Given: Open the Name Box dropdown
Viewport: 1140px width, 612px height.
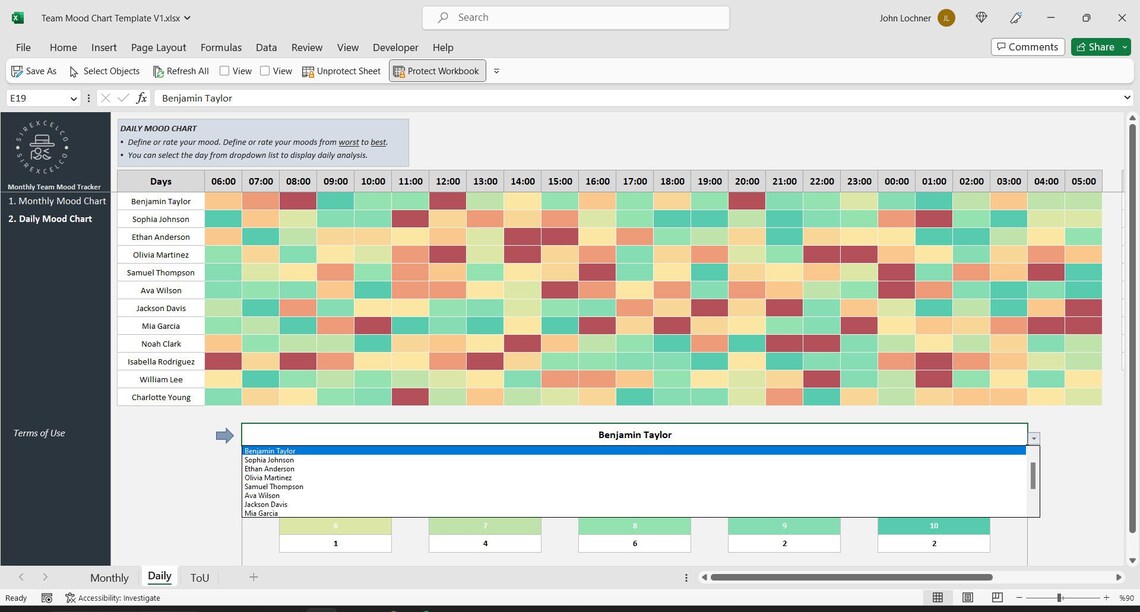Looking at the screenshot, I should point(74,98).
